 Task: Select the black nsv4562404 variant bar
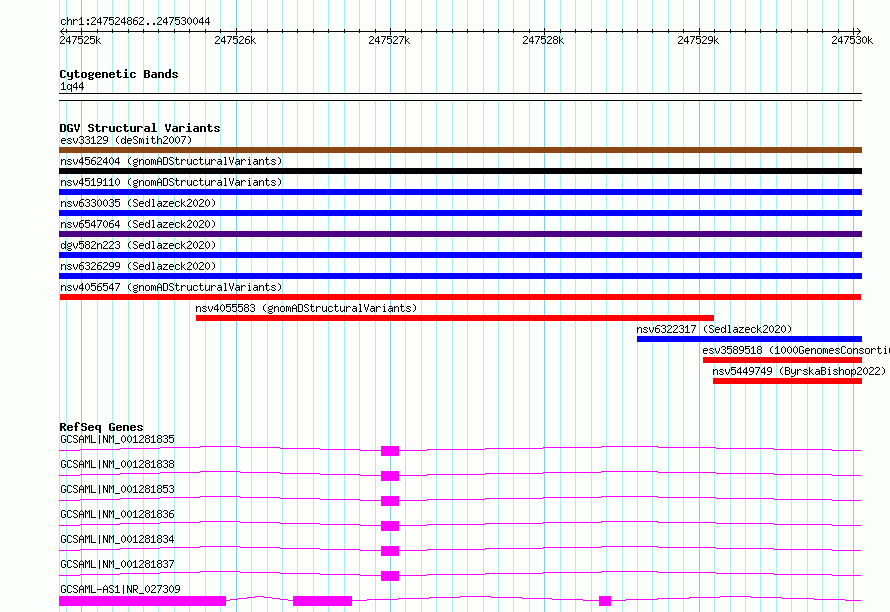click(x=460, y=171)
